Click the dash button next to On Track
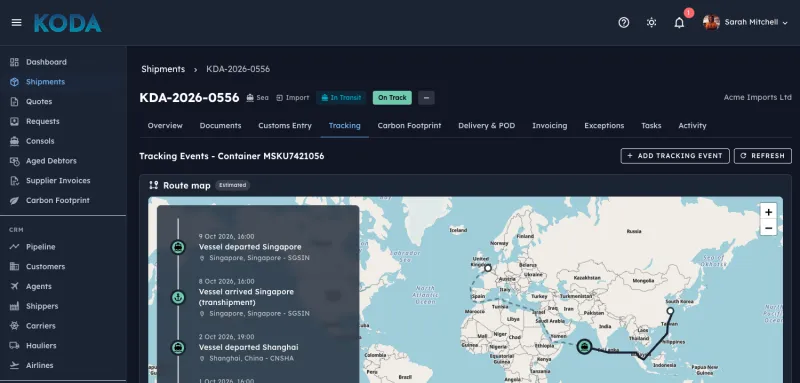This screenshot has height=383, width=800. tap(426, 97)
